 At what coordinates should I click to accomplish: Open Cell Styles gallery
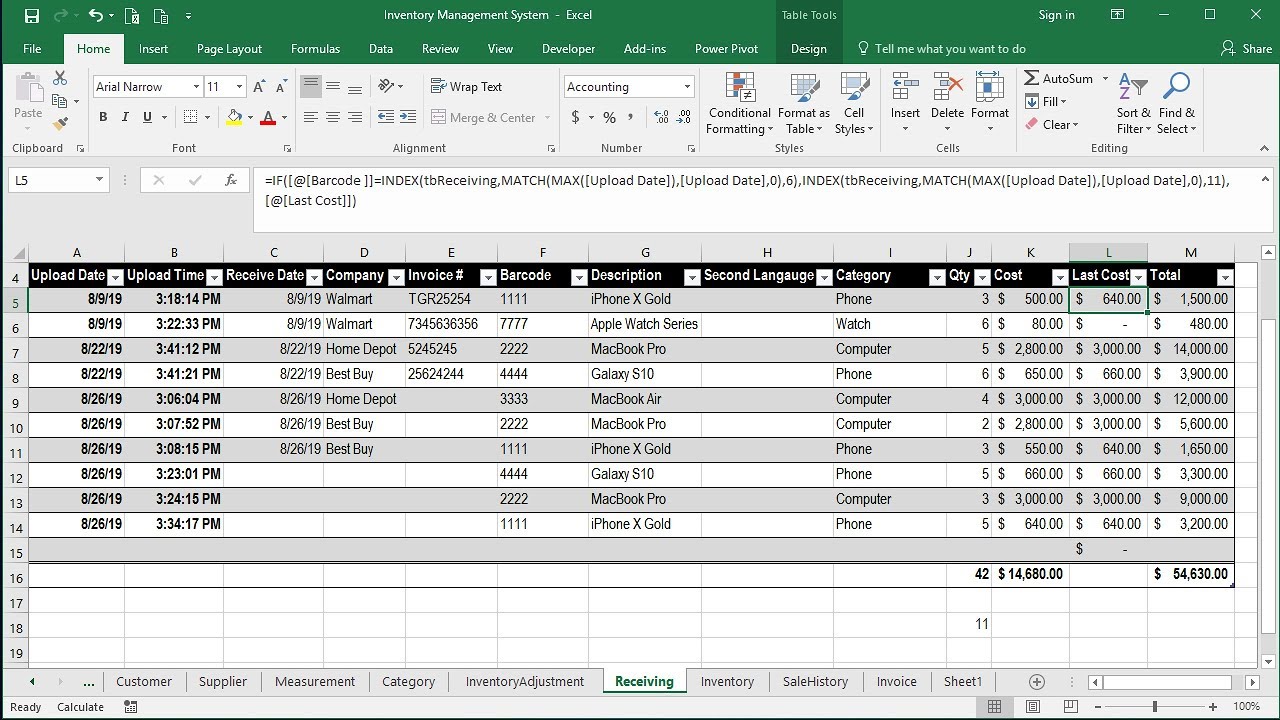click(854, 103)
